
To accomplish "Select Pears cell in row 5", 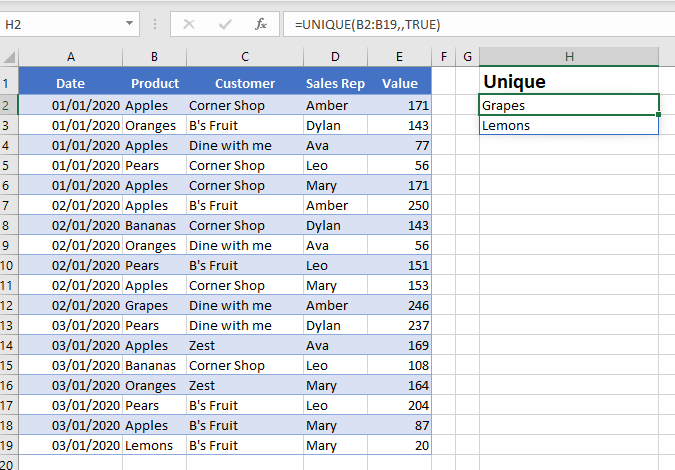I will 154,165.
